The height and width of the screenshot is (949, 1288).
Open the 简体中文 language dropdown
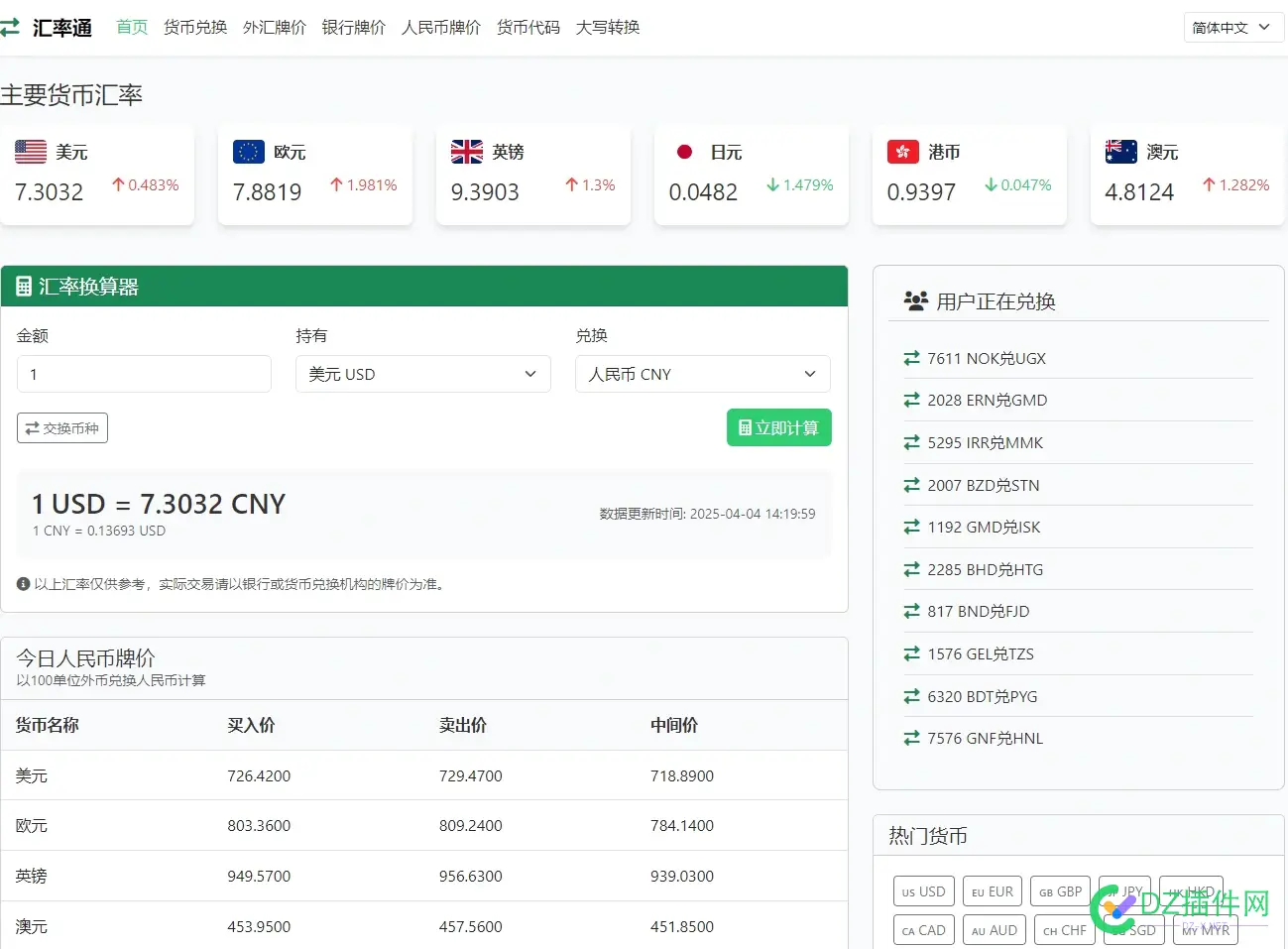1231,28
